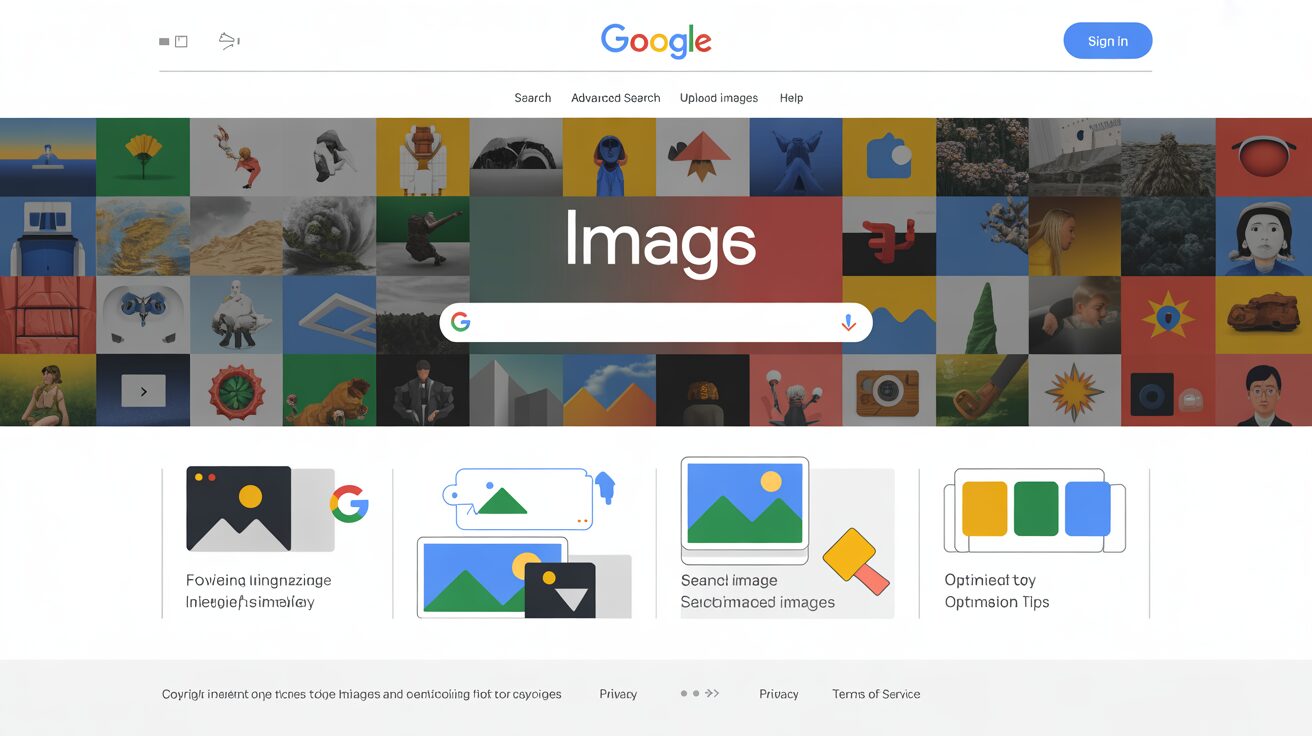Click the 'Seancl image' card text

click(x=729, y=580)
